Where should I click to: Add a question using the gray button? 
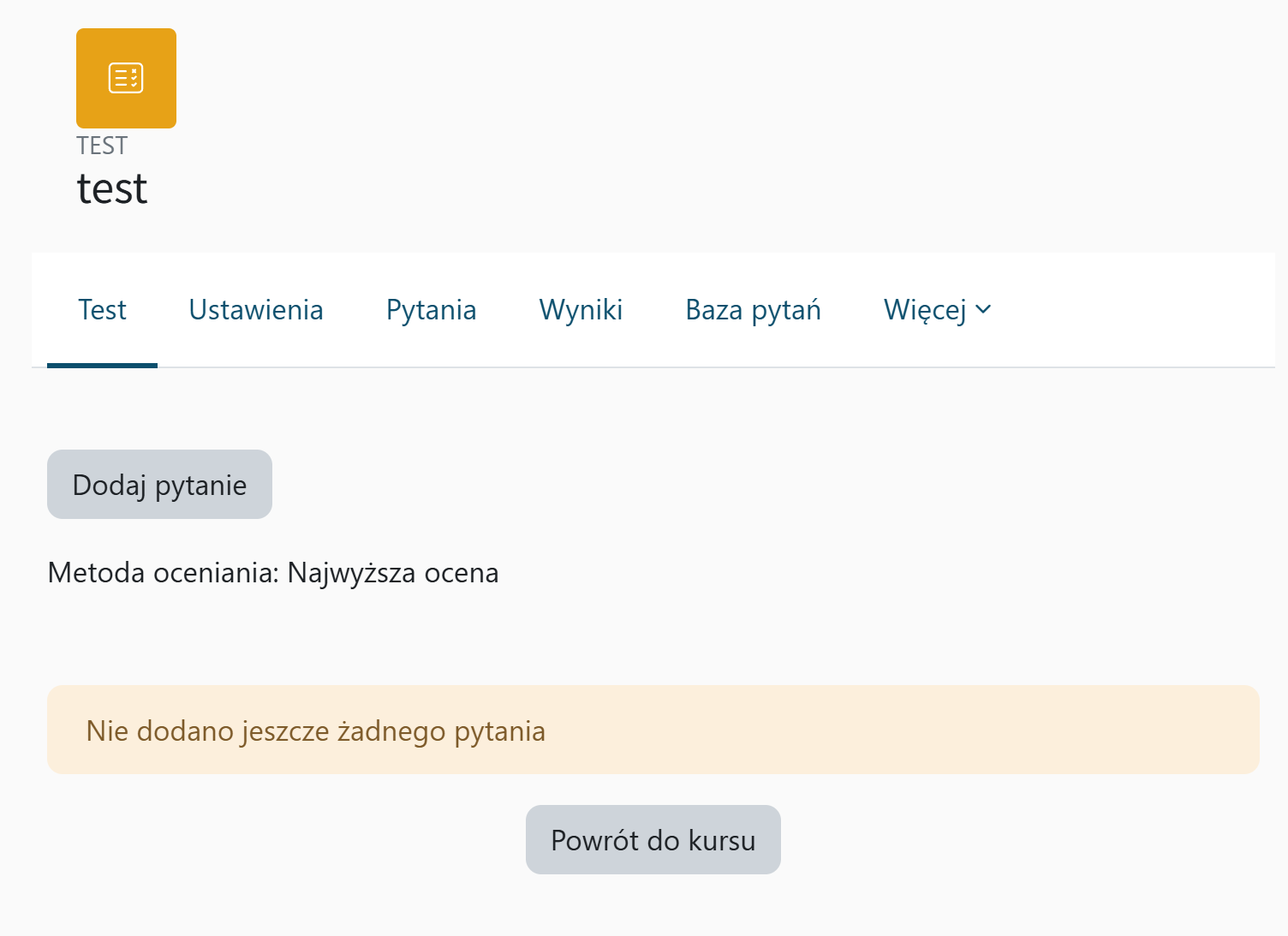pos(159,485)
